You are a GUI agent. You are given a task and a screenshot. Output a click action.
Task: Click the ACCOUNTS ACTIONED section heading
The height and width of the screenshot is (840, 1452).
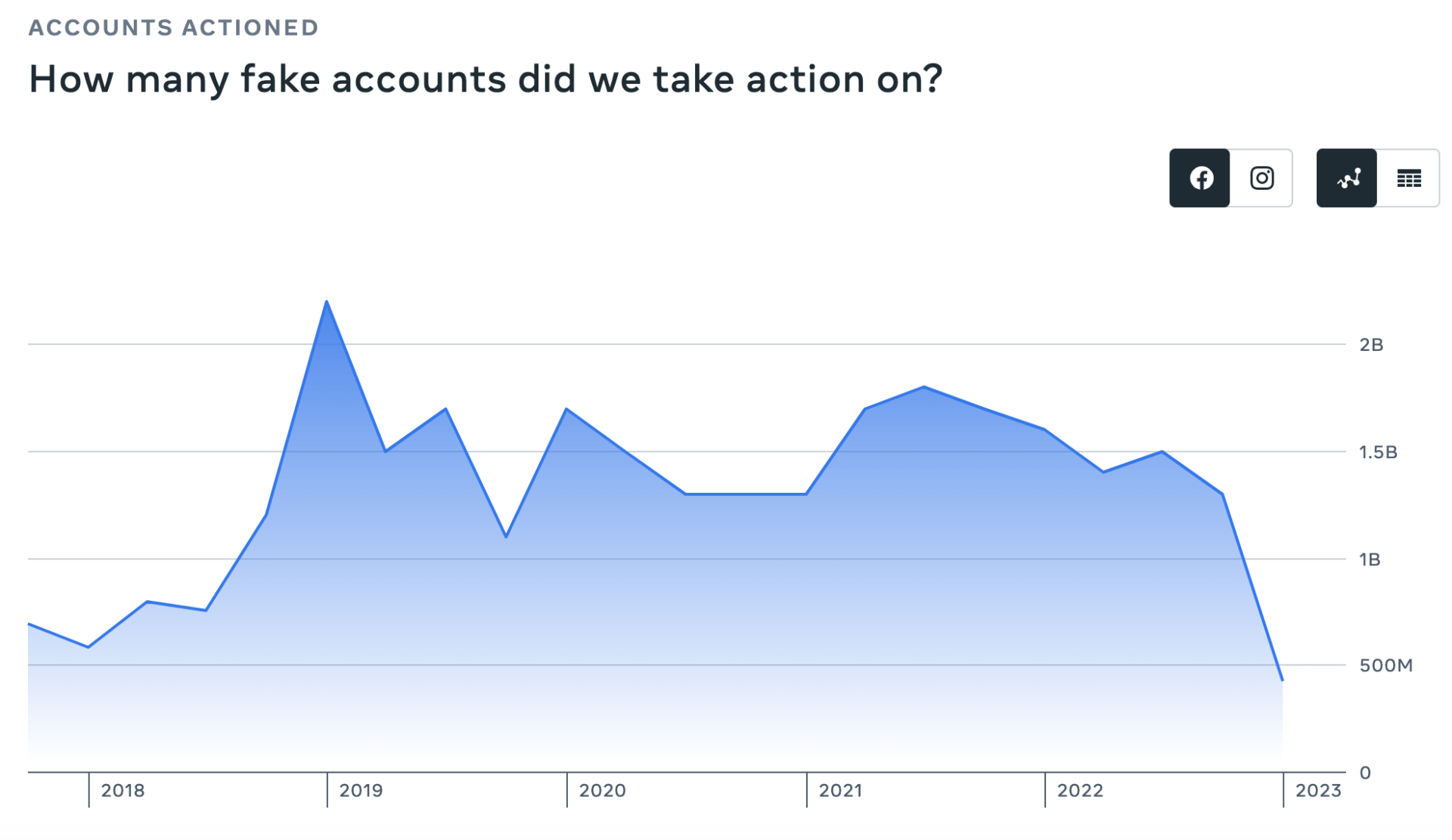(174, 27)
